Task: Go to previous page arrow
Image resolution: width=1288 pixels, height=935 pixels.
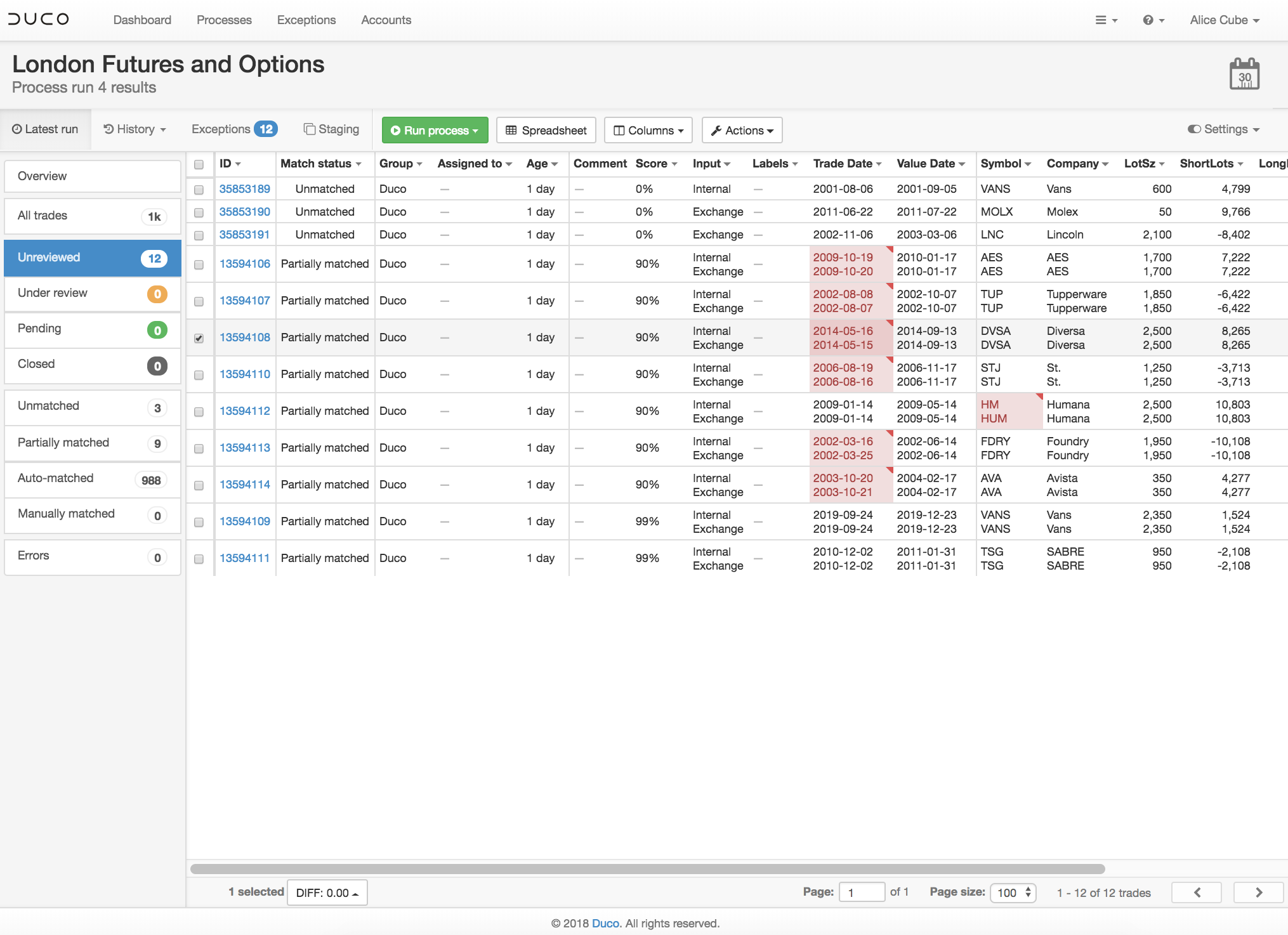Action: tap(1197, 893)
